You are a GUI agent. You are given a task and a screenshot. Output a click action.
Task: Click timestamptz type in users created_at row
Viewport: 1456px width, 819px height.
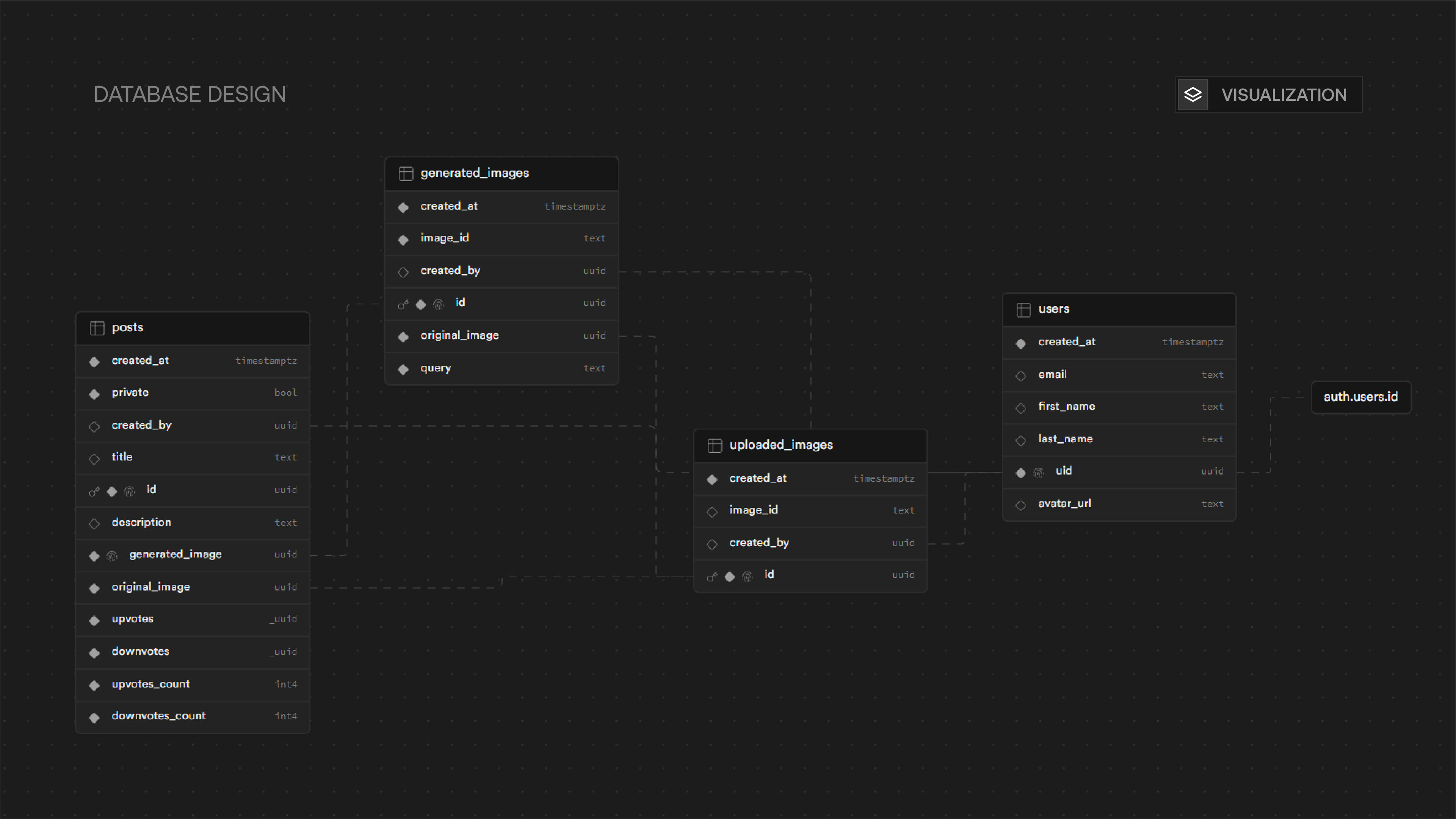click(x=1193, y=343)
